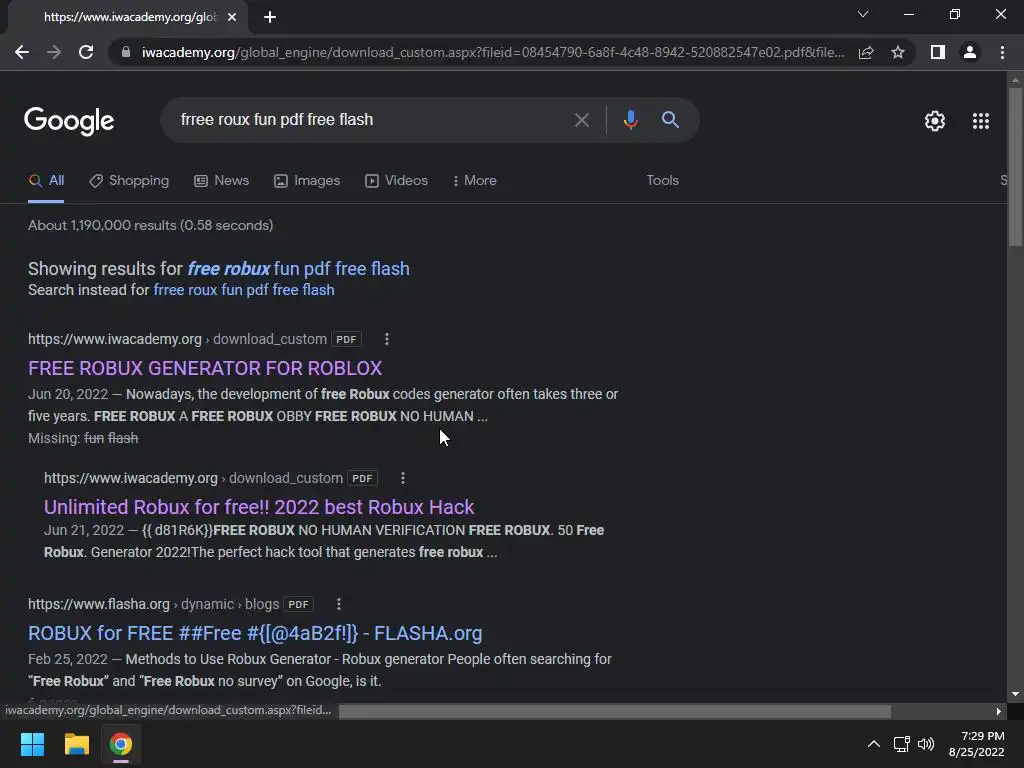Open the Chrome profile avatar
The height and width of the screenshot is (768, 1024).
tap(970, 52)
